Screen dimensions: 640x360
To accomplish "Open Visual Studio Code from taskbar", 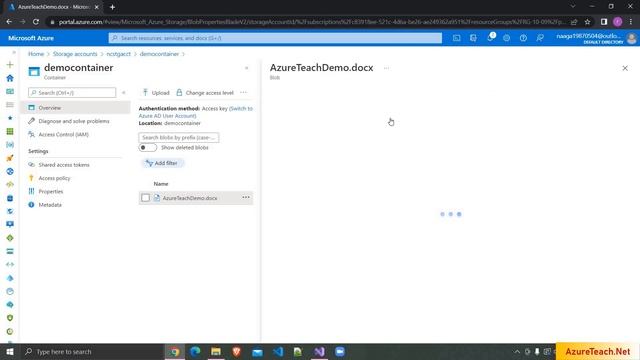I will coord(278,351).
